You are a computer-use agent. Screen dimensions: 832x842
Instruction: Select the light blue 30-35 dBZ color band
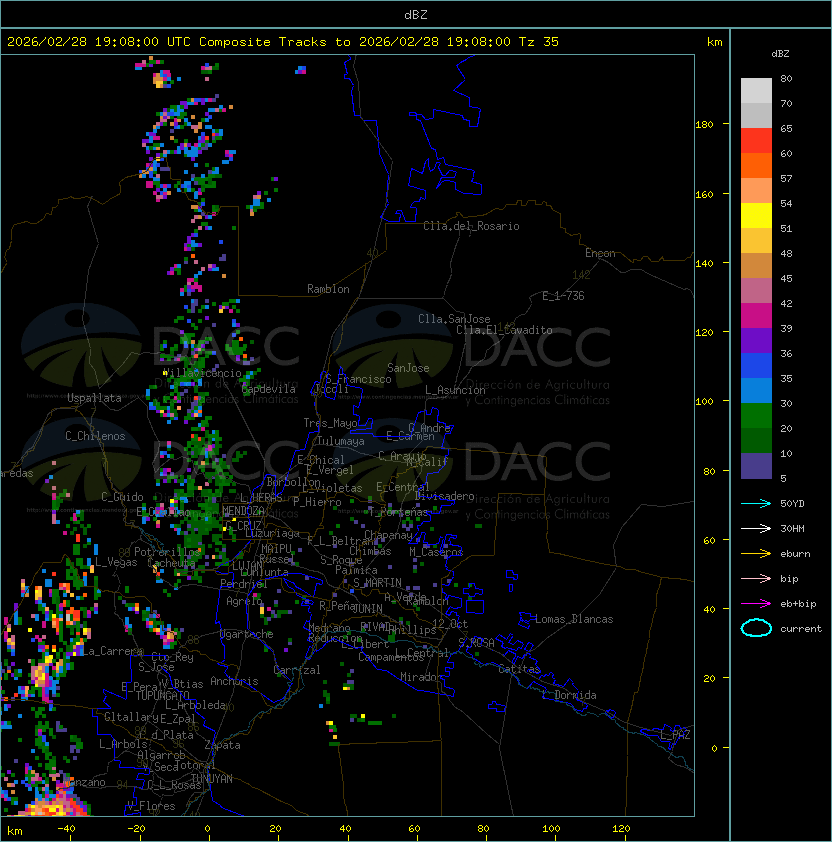point(756,391)
